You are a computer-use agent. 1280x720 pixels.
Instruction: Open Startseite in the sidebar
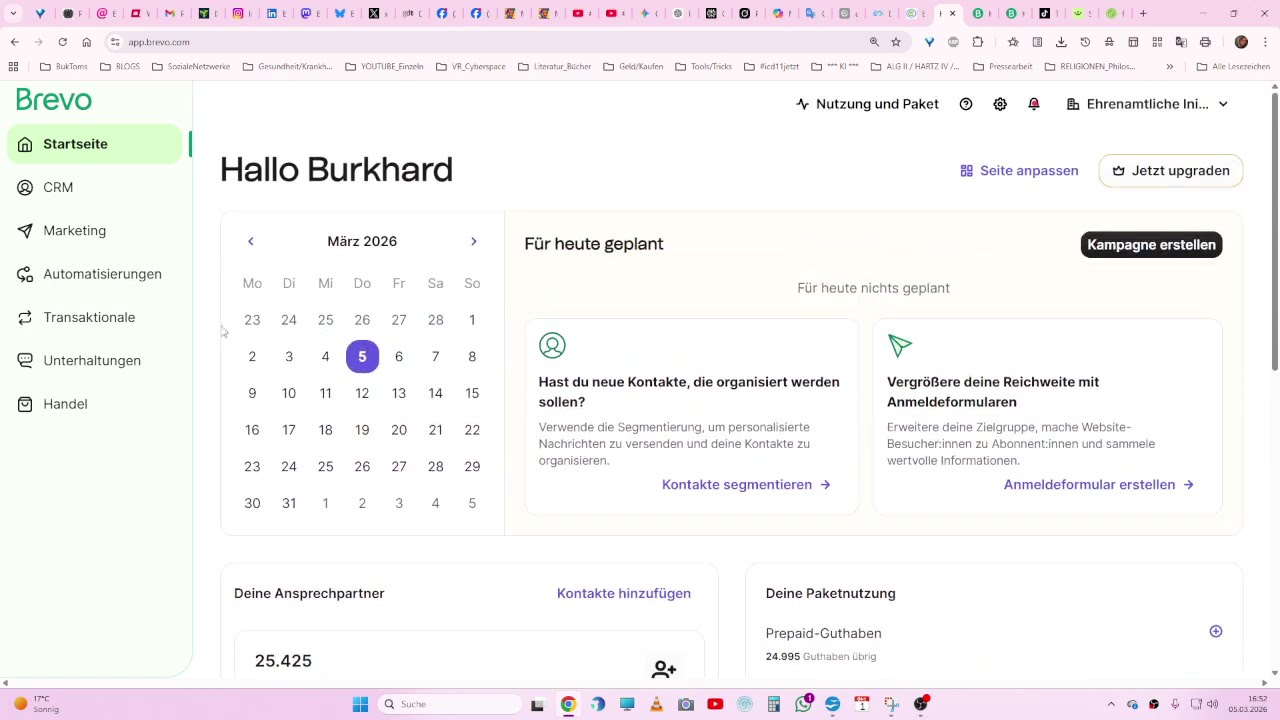coord(96,144)
